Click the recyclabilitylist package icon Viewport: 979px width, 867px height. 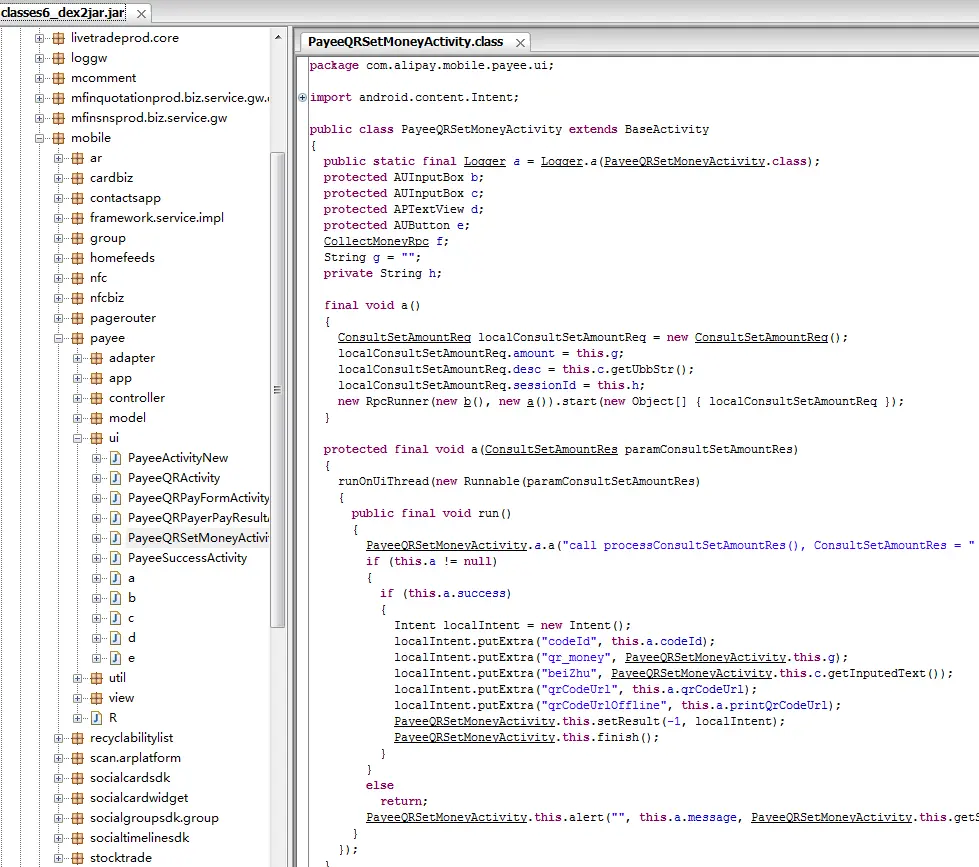tap(77, 738)
